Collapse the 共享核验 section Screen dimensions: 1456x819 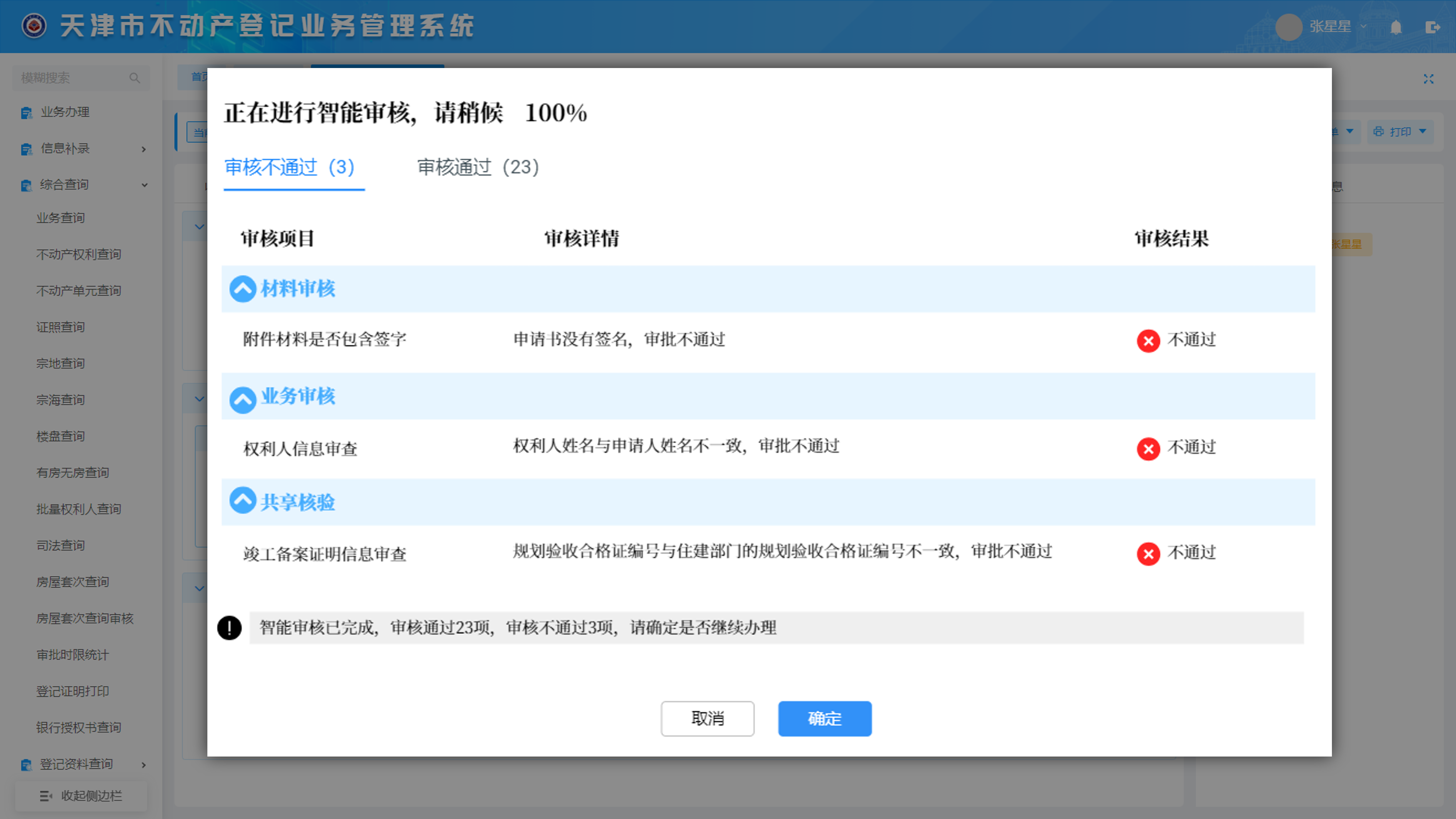tap(242, 501)
